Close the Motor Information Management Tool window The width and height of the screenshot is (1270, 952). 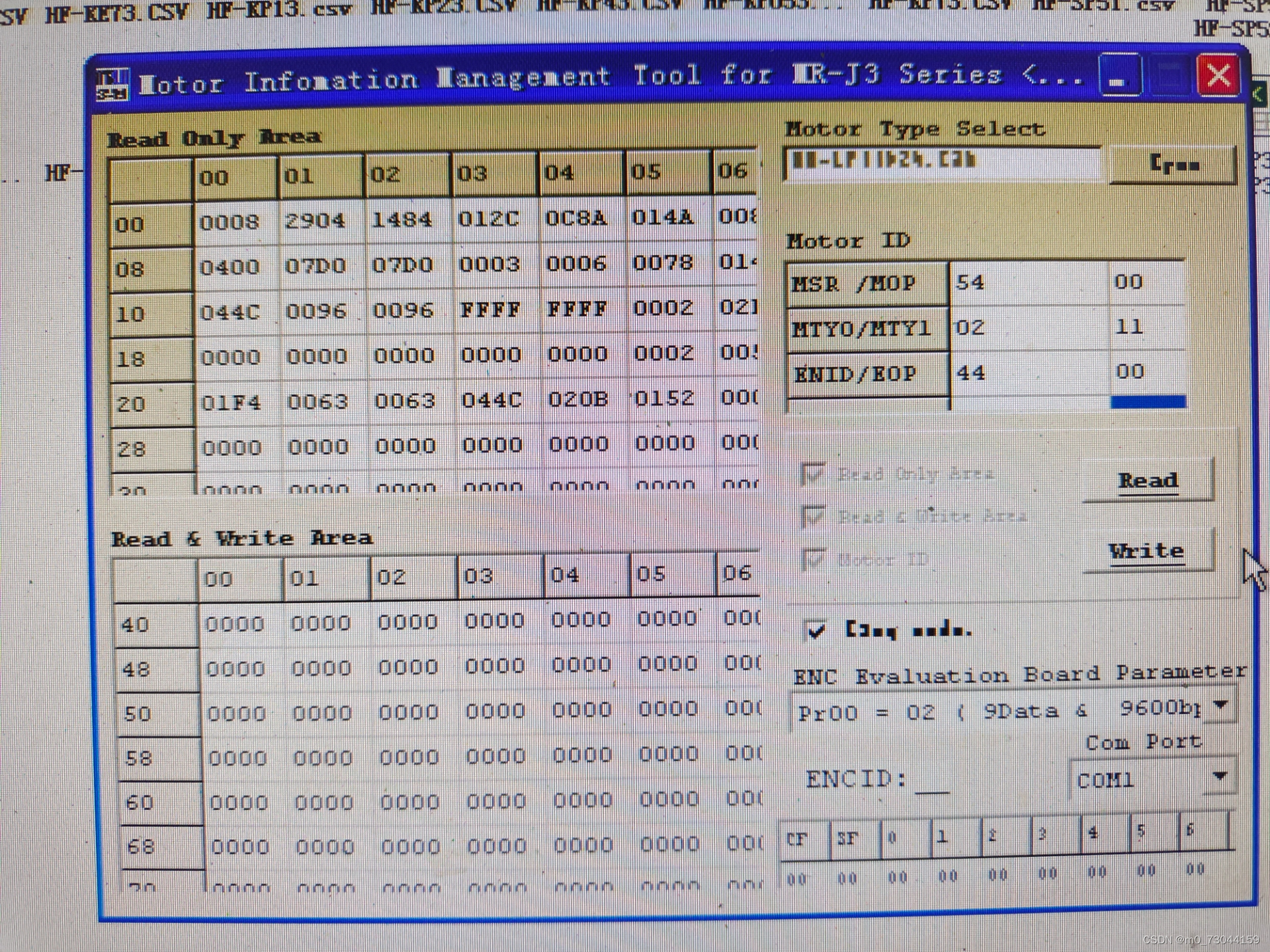tap(1218, 75)
